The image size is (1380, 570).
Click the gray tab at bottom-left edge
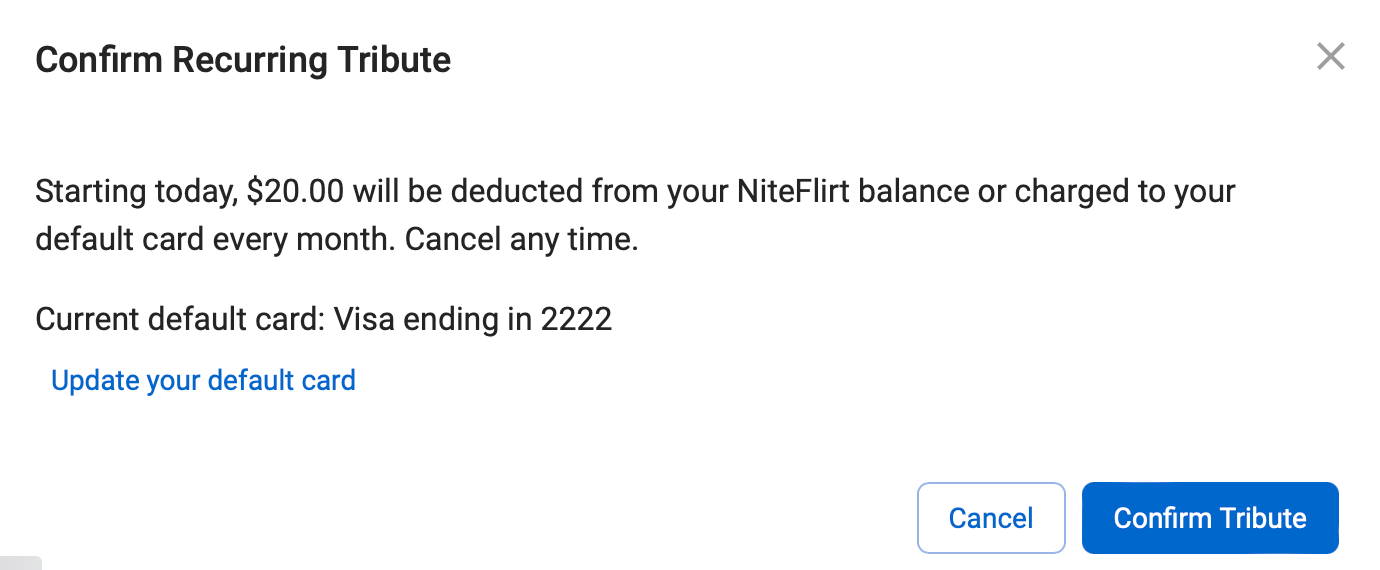tap(20, 563)
